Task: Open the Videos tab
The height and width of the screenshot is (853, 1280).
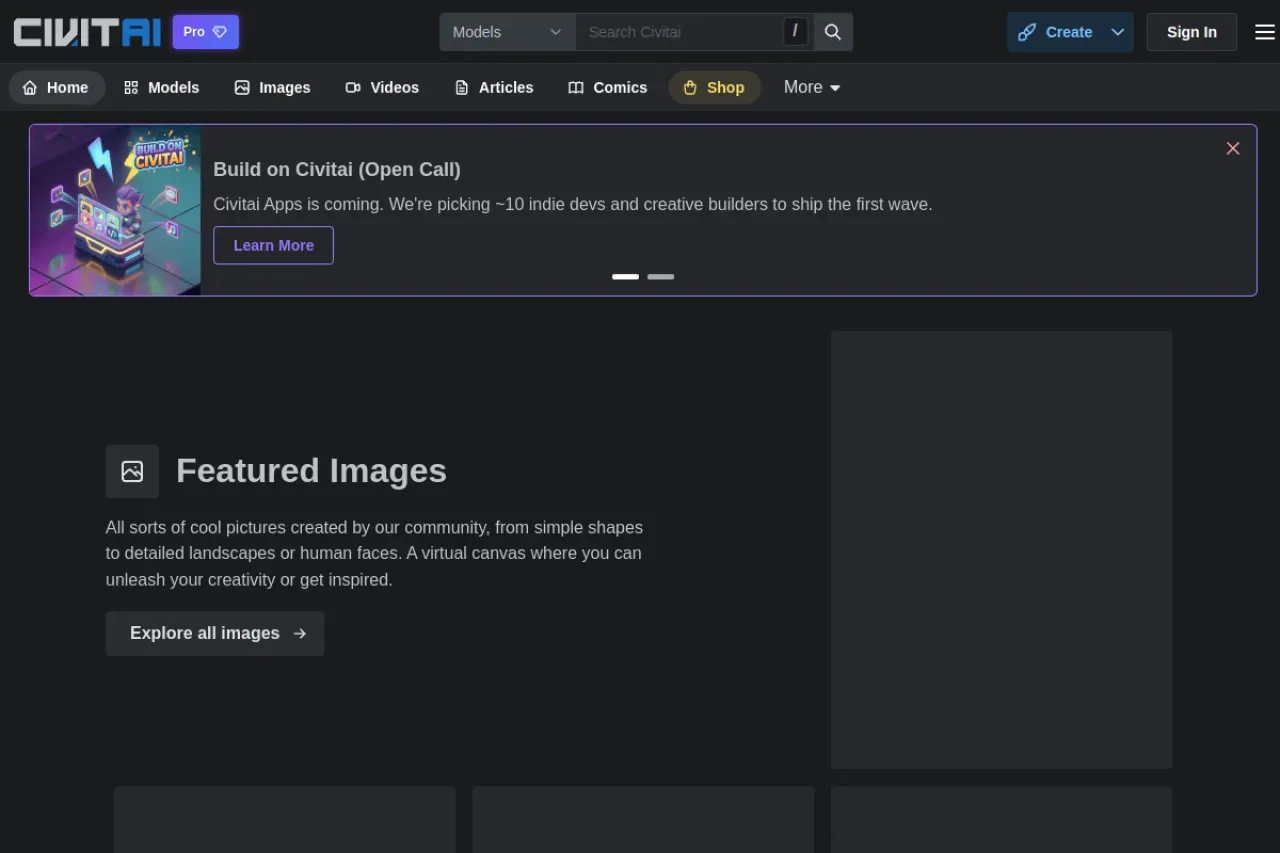Action: 382,88
